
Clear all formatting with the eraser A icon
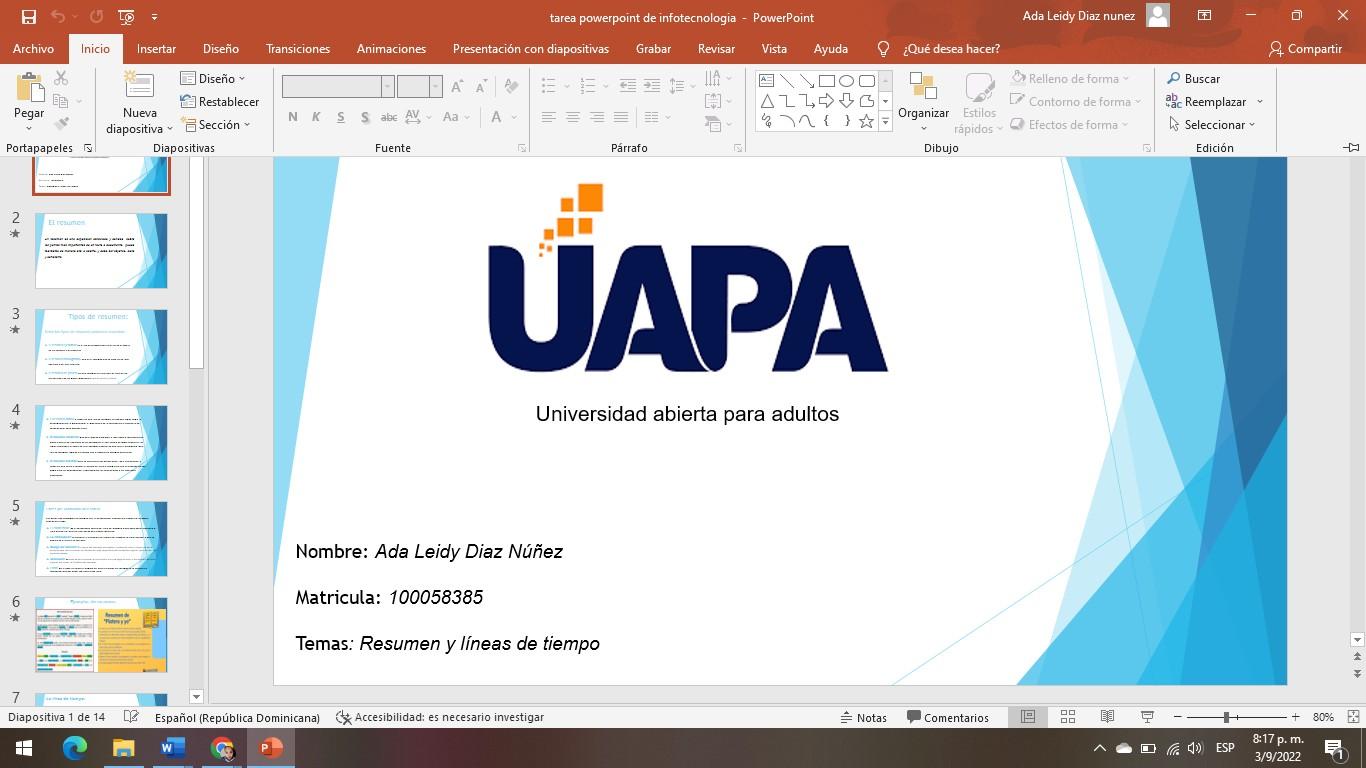[511, 87]
